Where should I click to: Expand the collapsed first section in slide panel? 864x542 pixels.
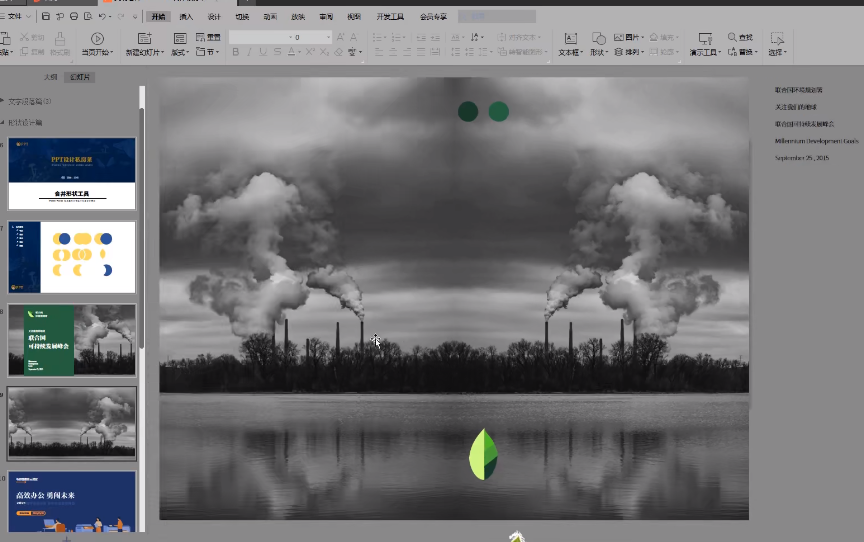[x=3, y=101]
